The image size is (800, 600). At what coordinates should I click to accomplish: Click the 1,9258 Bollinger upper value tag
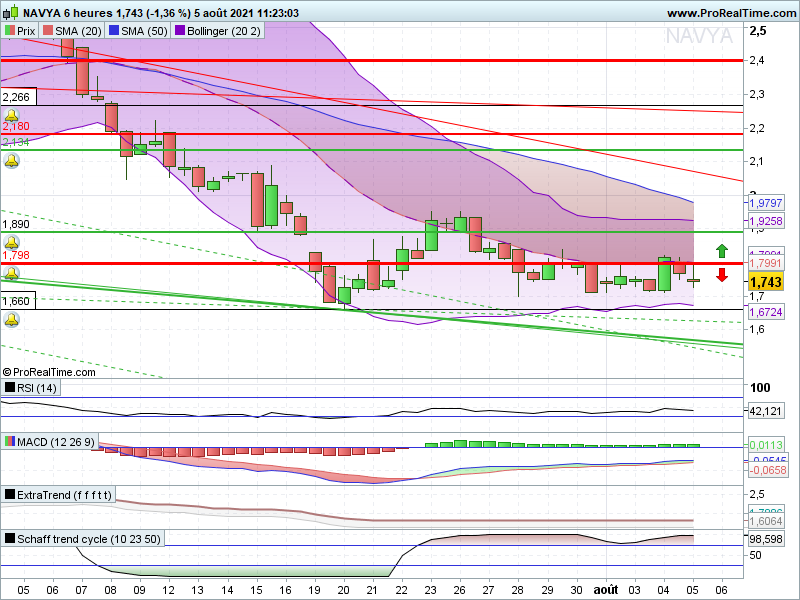[765, 221]
